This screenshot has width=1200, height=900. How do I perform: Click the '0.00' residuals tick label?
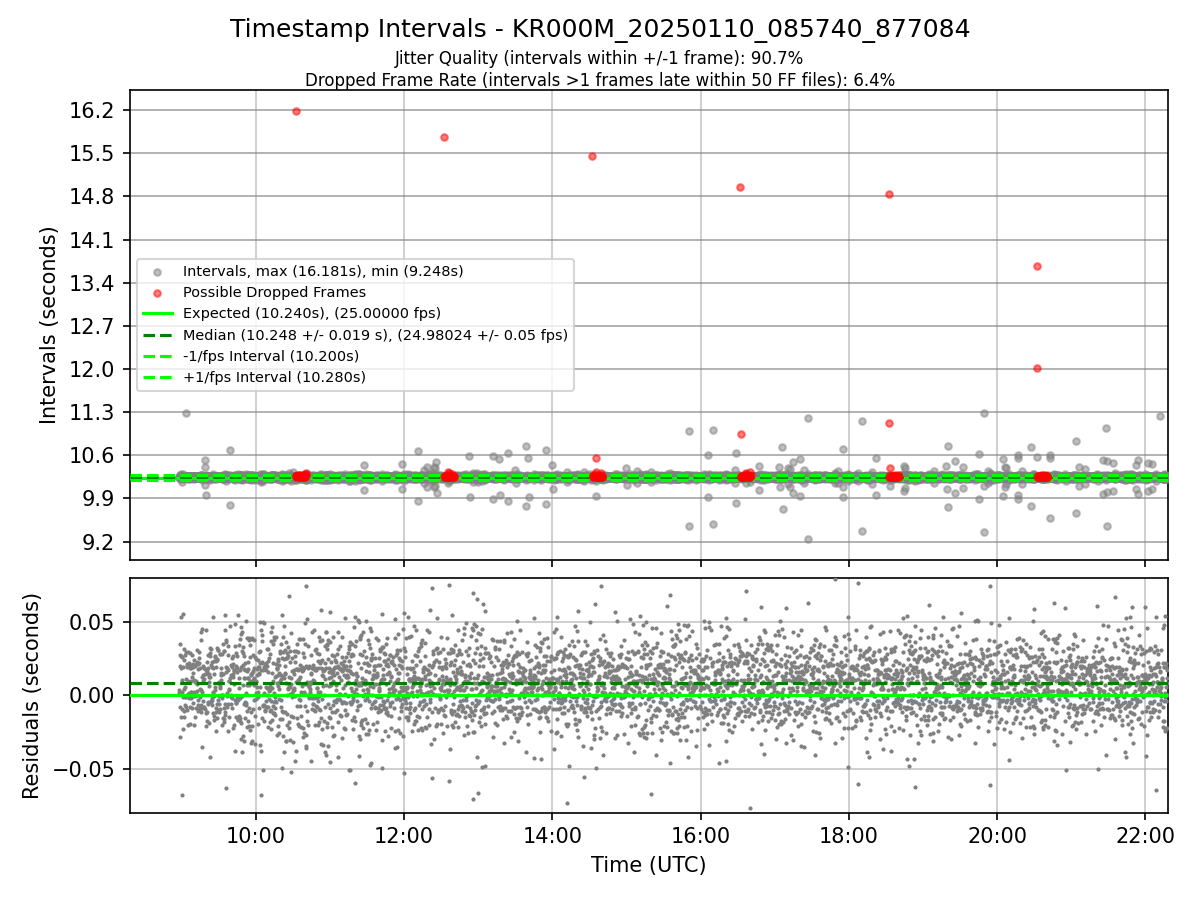(x=92, y=695)
